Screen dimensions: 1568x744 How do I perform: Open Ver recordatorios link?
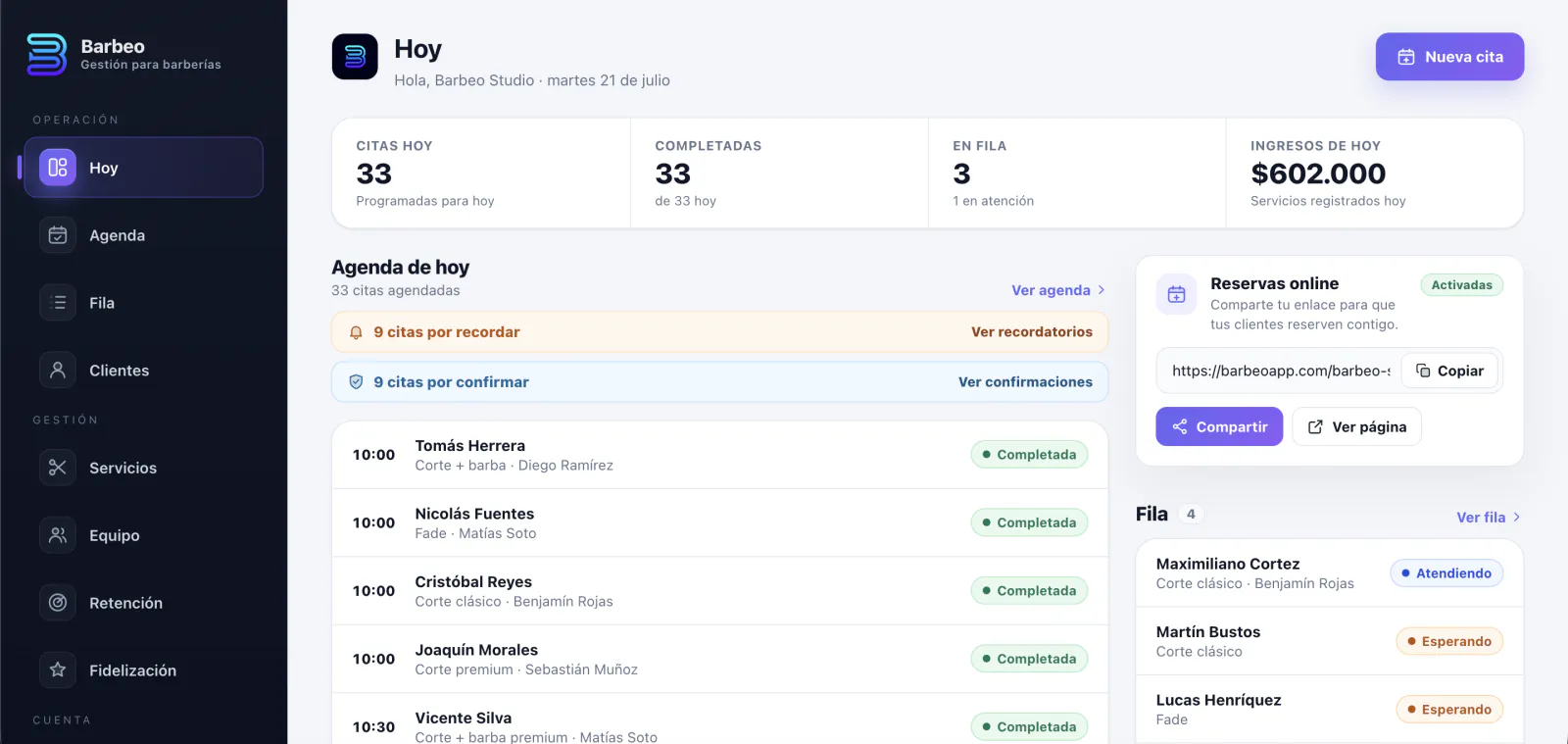pyautogui.click(x=1032, y=332)
